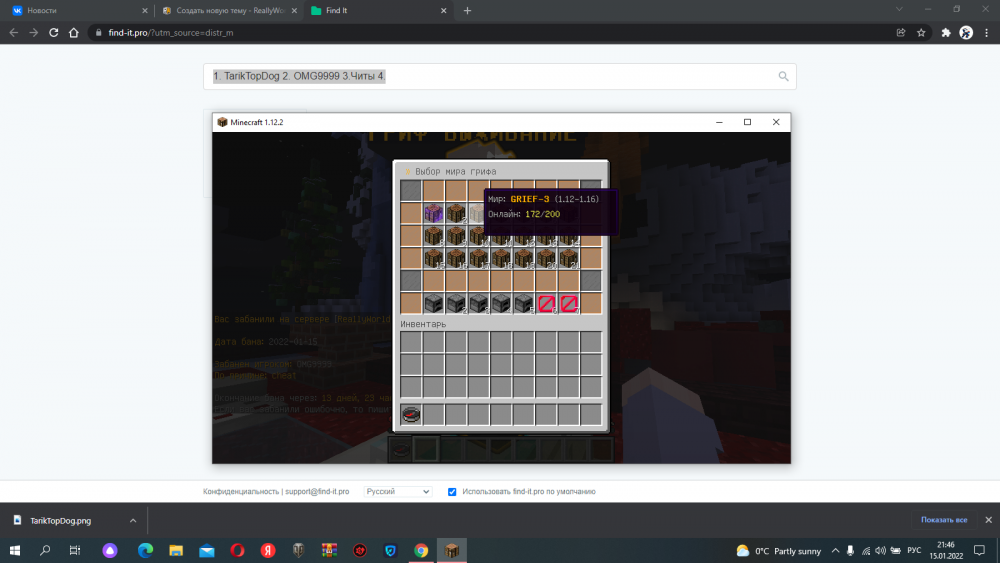This screenshot has width=1000, height=563.
Task: Click the address bar showing find-it.pro
Action: [491, 33]
